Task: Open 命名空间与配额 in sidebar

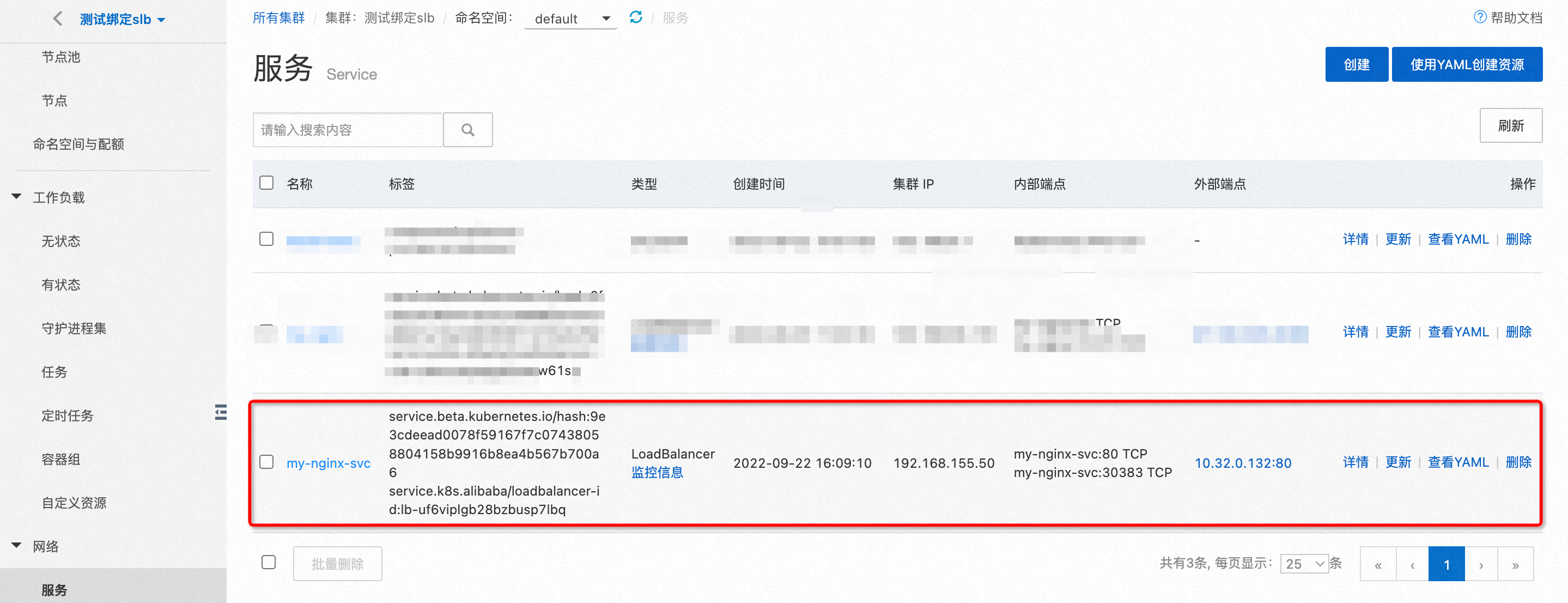Action: pos(78,144)
